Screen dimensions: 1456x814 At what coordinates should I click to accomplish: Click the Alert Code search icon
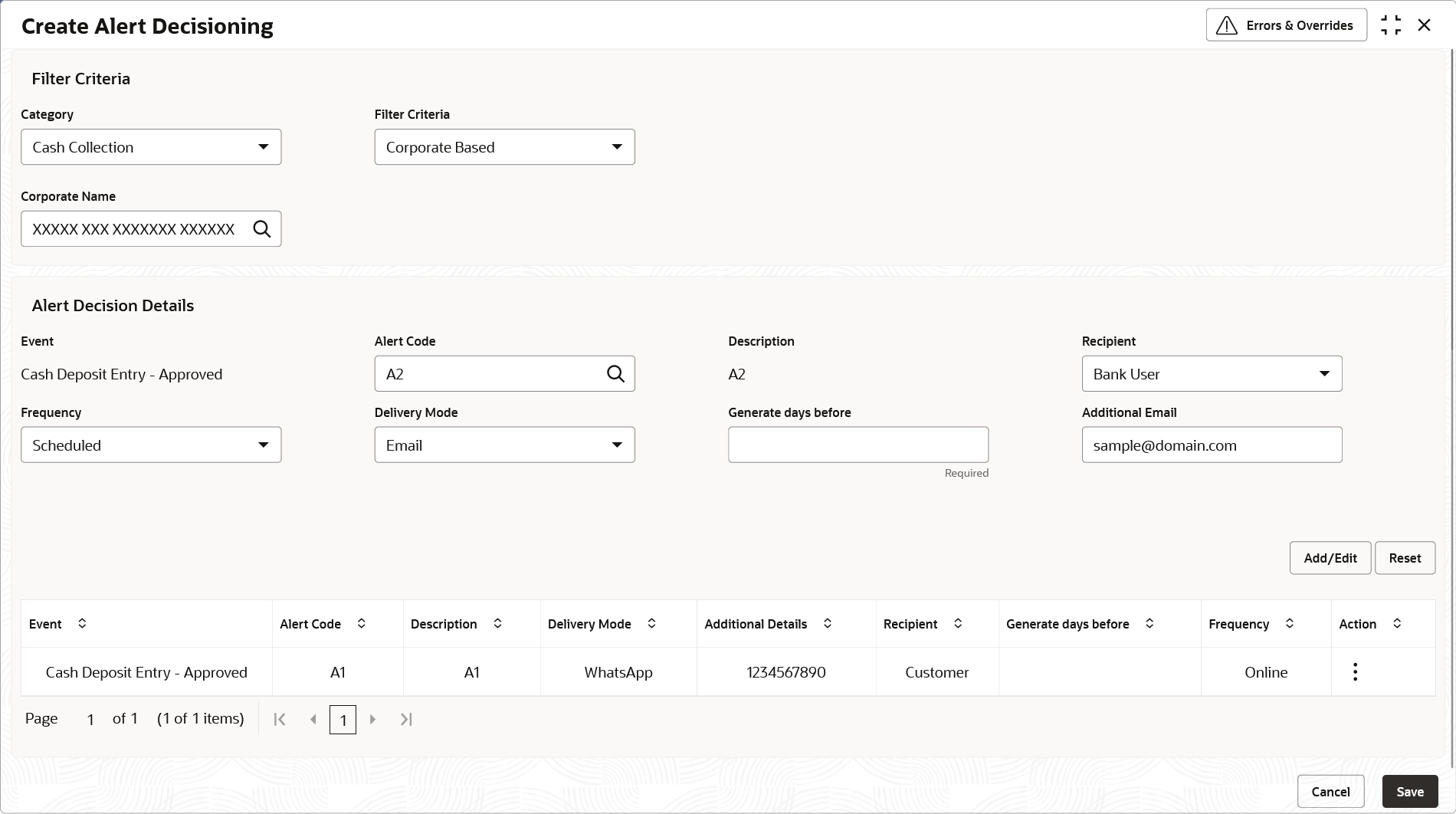click(616, 374)
